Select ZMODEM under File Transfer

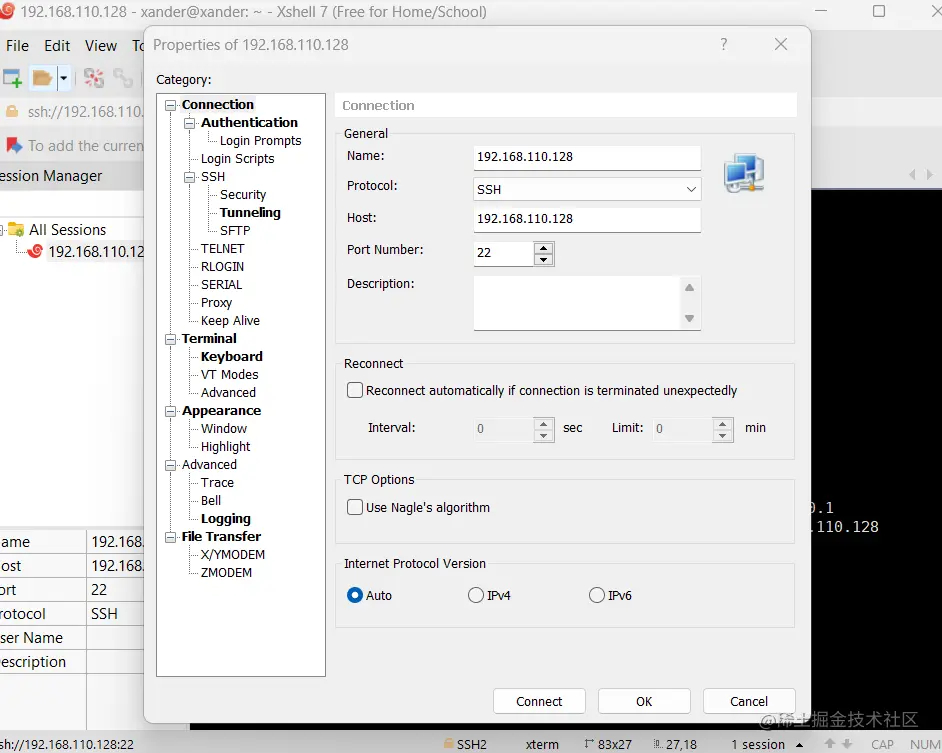(226, 573)
